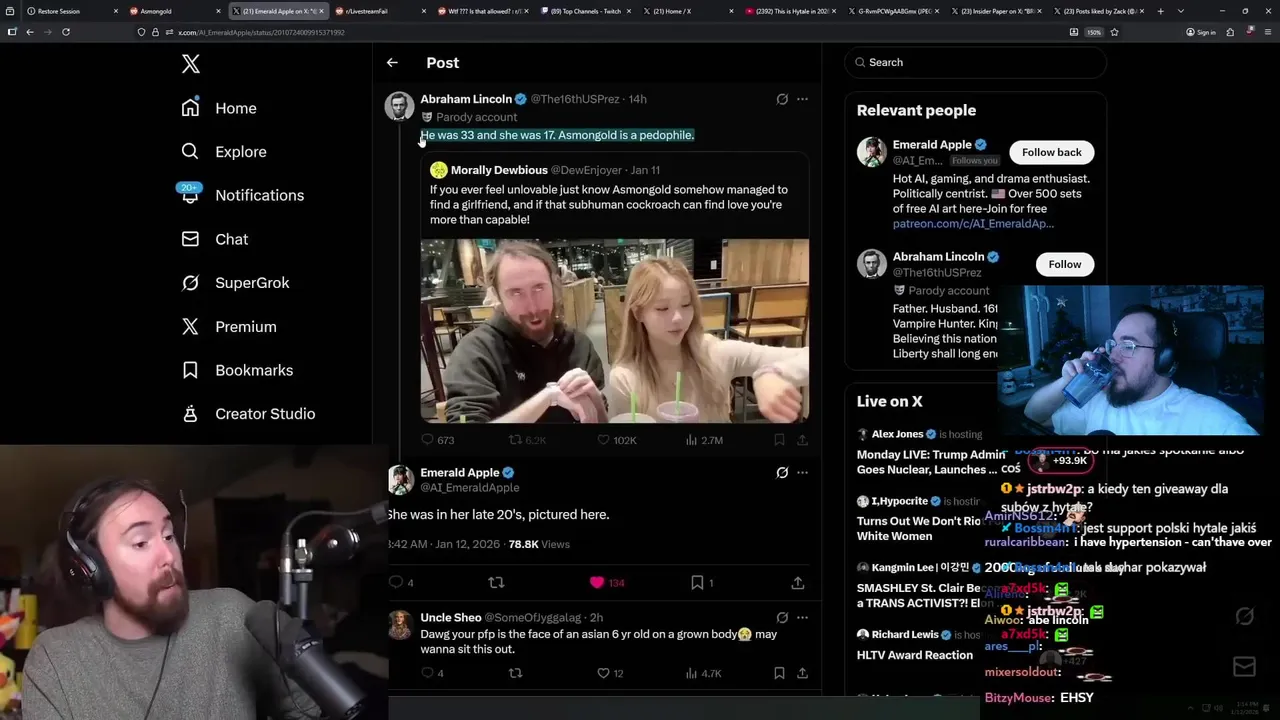1280x720 pixels.
Task: View analytics showing 2.7M views
Action: [704, 440]
